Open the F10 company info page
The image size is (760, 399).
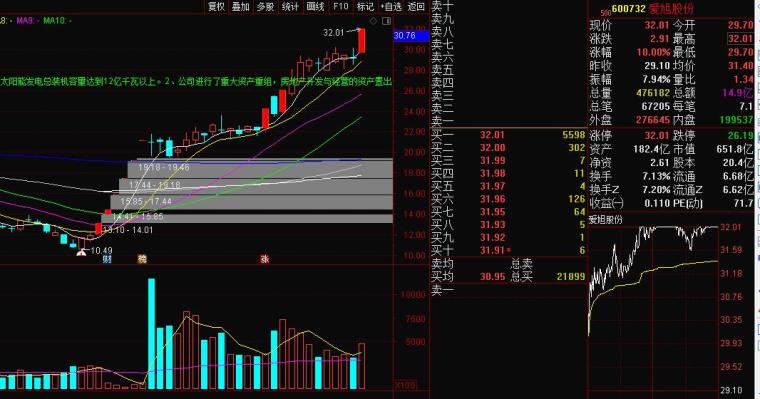[341, 6]
